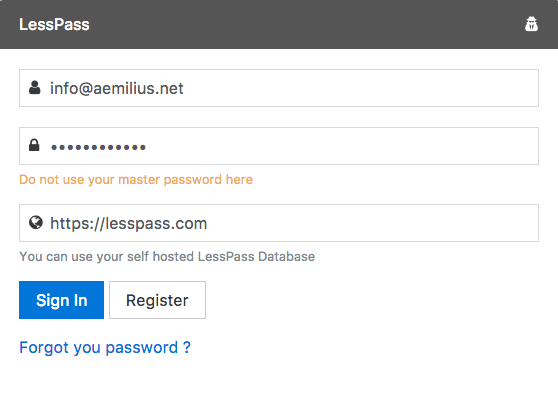Click the orange master password warning text
The height and width of the screenshot is (395, 558).
(136, 180)
